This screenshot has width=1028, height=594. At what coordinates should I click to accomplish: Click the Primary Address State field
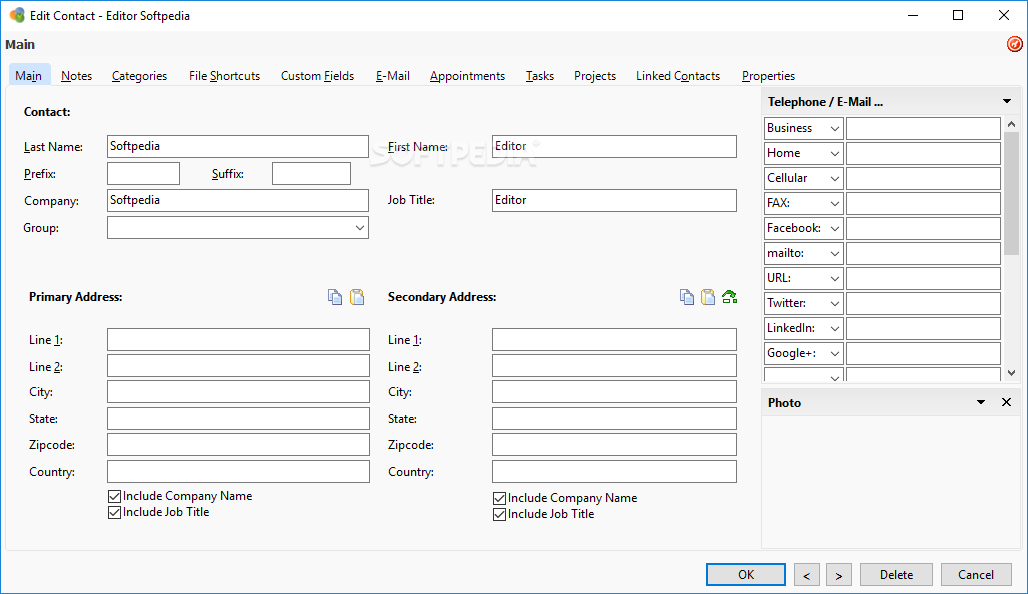(239, 418)
